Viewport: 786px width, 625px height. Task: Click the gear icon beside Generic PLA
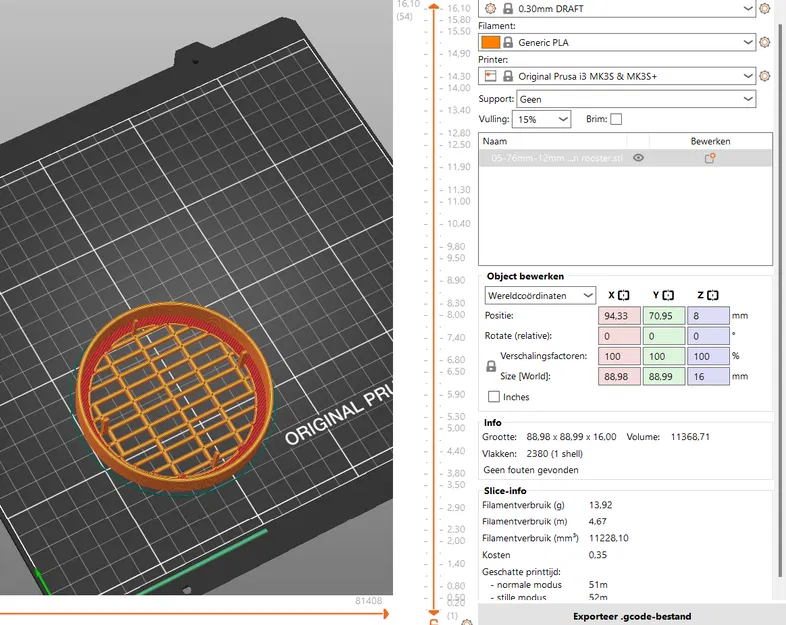(765, 42)
